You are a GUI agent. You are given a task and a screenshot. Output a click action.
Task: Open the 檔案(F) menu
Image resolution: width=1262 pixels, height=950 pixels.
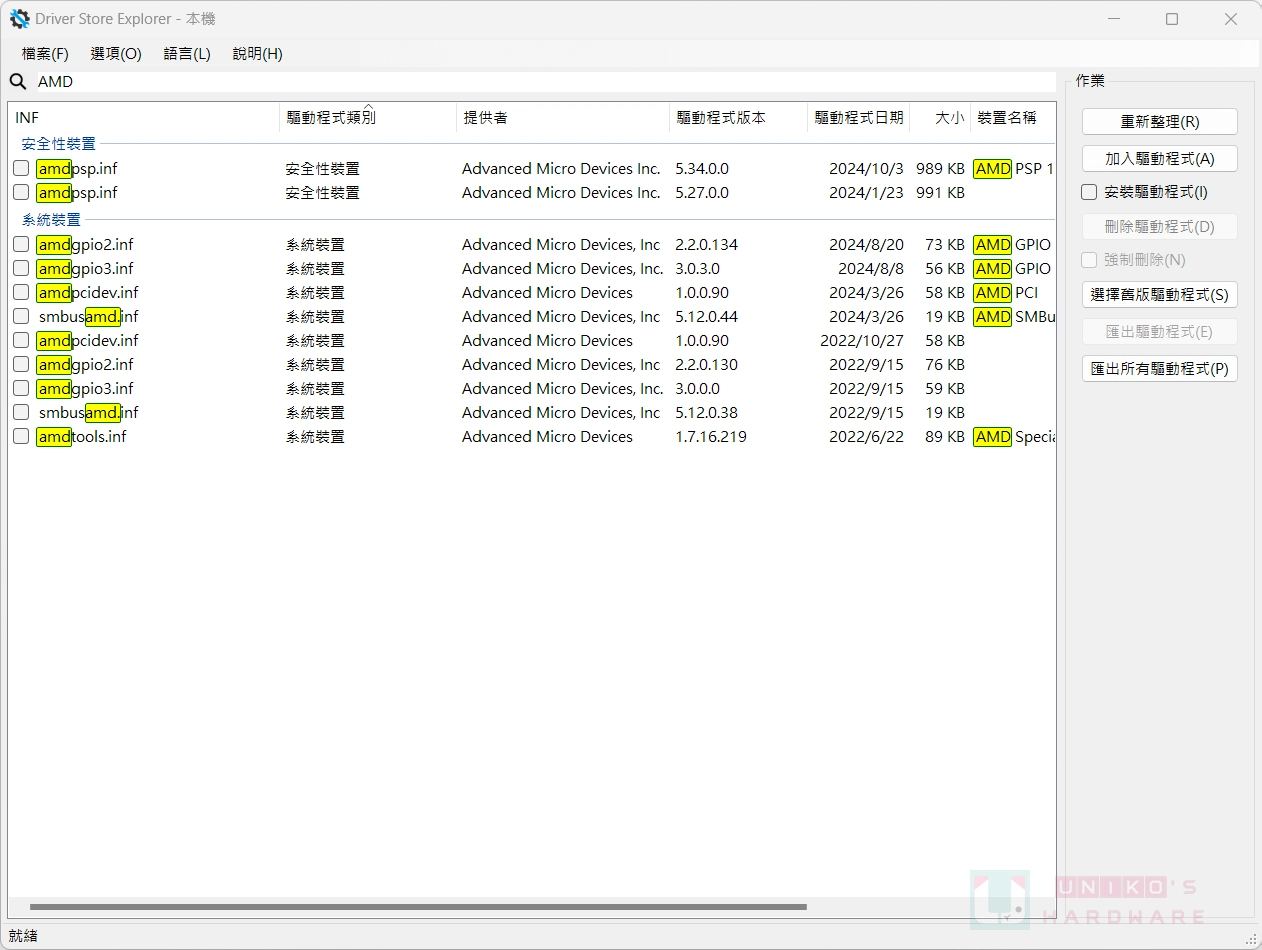(45, 54)
